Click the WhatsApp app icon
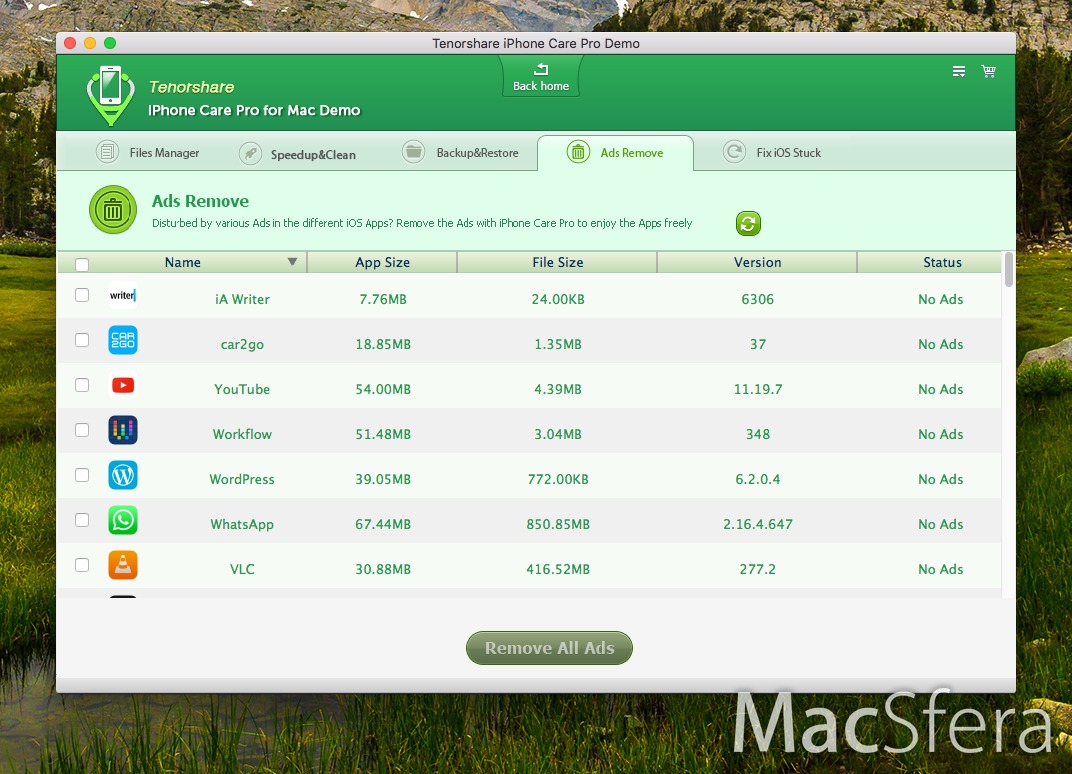The height and width of the screenshot is (774, 1072). click(123, 520)
